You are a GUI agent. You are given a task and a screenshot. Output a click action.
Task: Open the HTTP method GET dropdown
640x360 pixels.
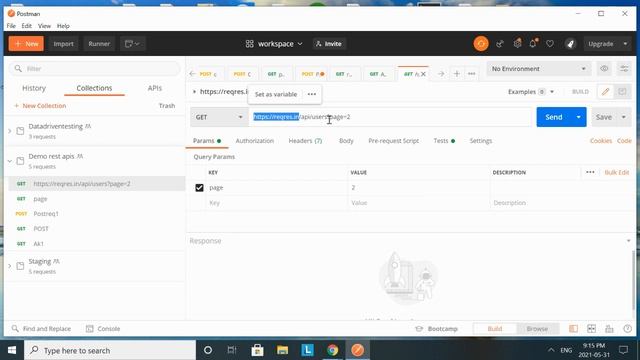tap(219, 117)
